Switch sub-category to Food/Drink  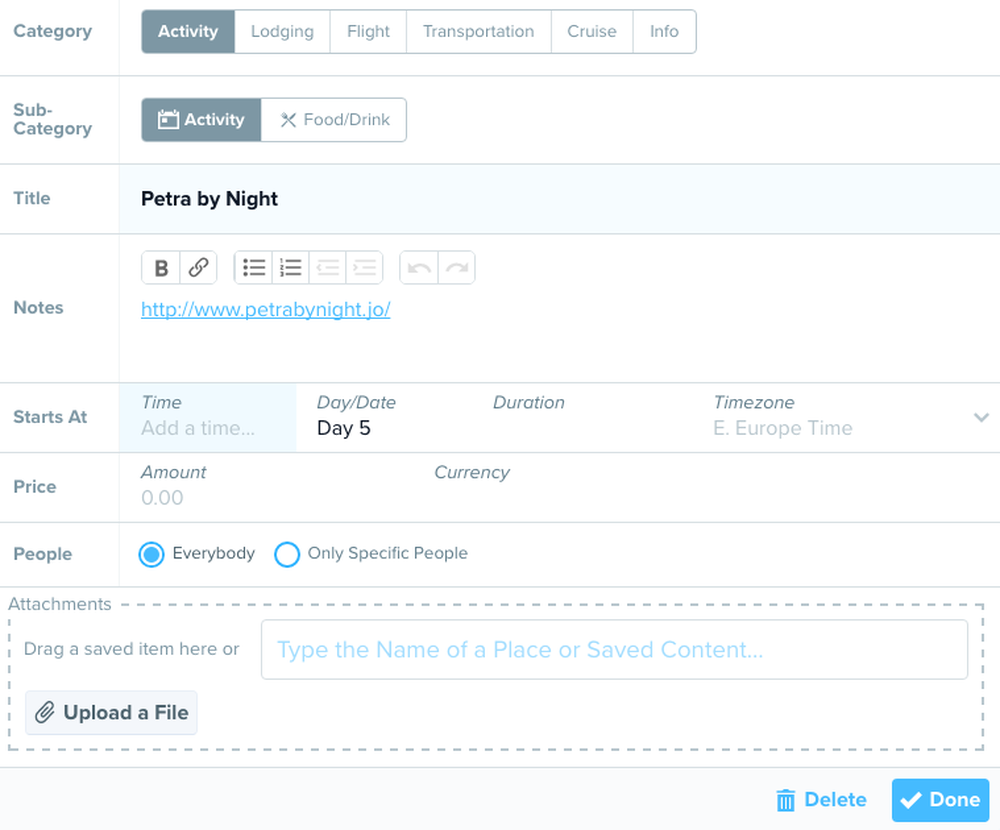point(334,120)
